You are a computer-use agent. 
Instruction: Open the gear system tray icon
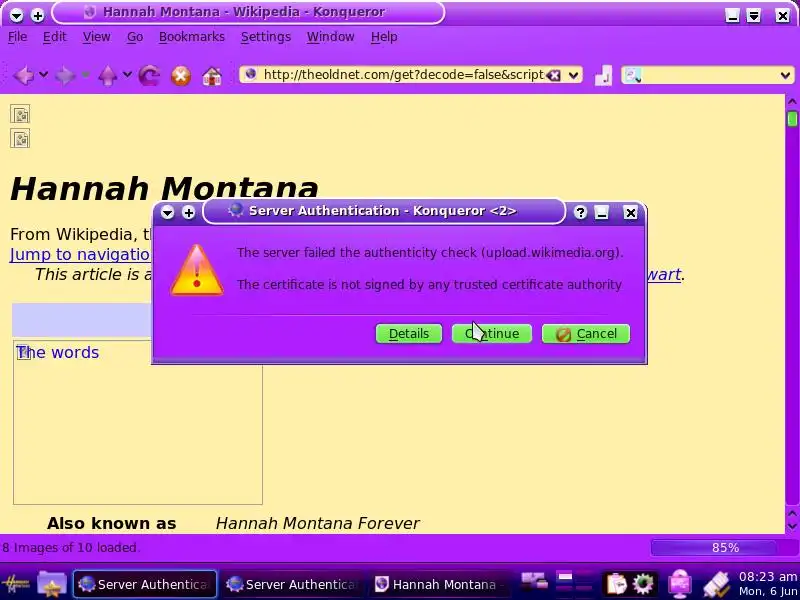643,584
